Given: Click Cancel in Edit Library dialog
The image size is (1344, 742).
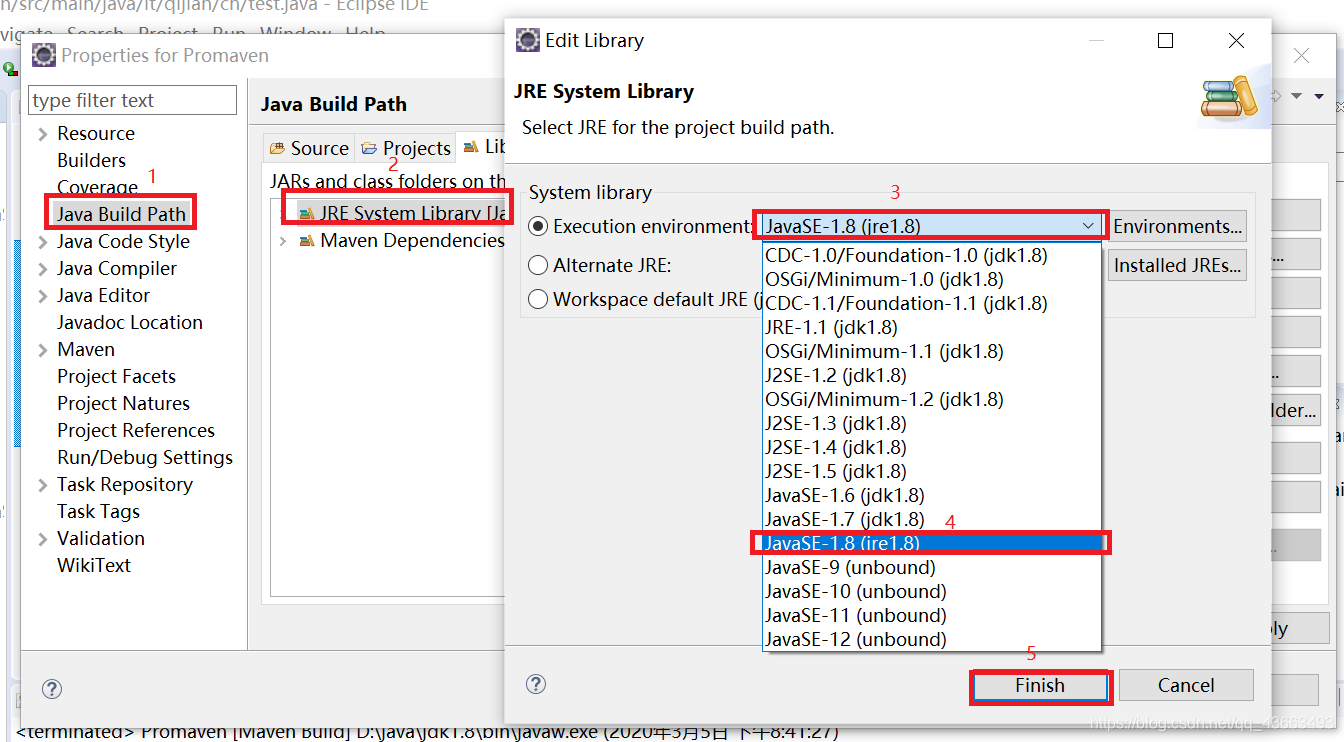Looking at the screenshot, I should [1186, 686].
